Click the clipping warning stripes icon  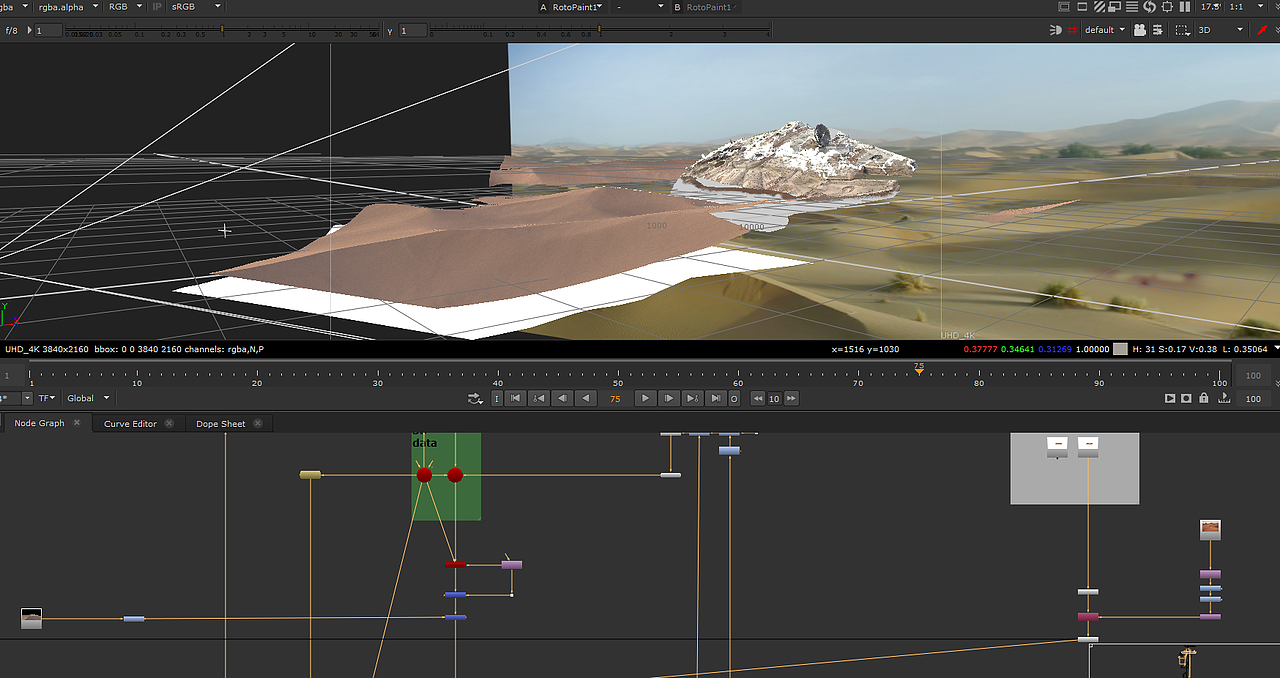tap(1098, 7)
